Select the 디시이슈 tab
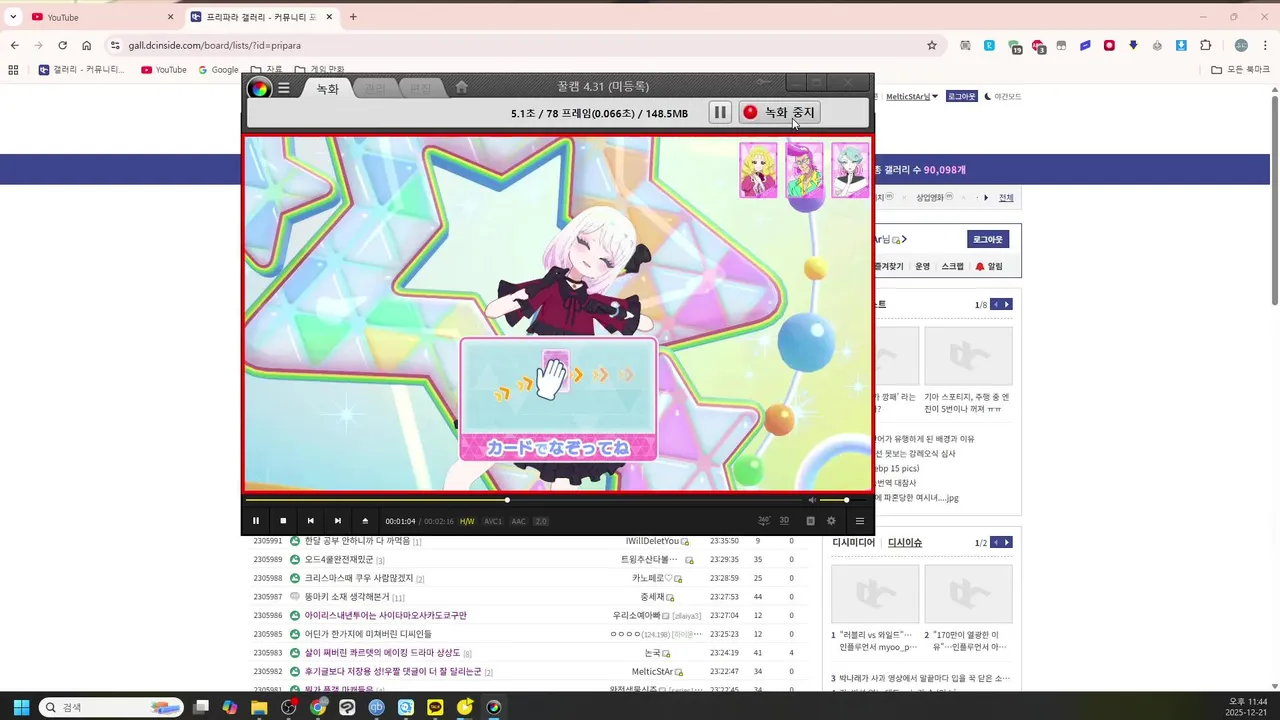The height and width of the screenshot is (720, 1280). point(905,543)
